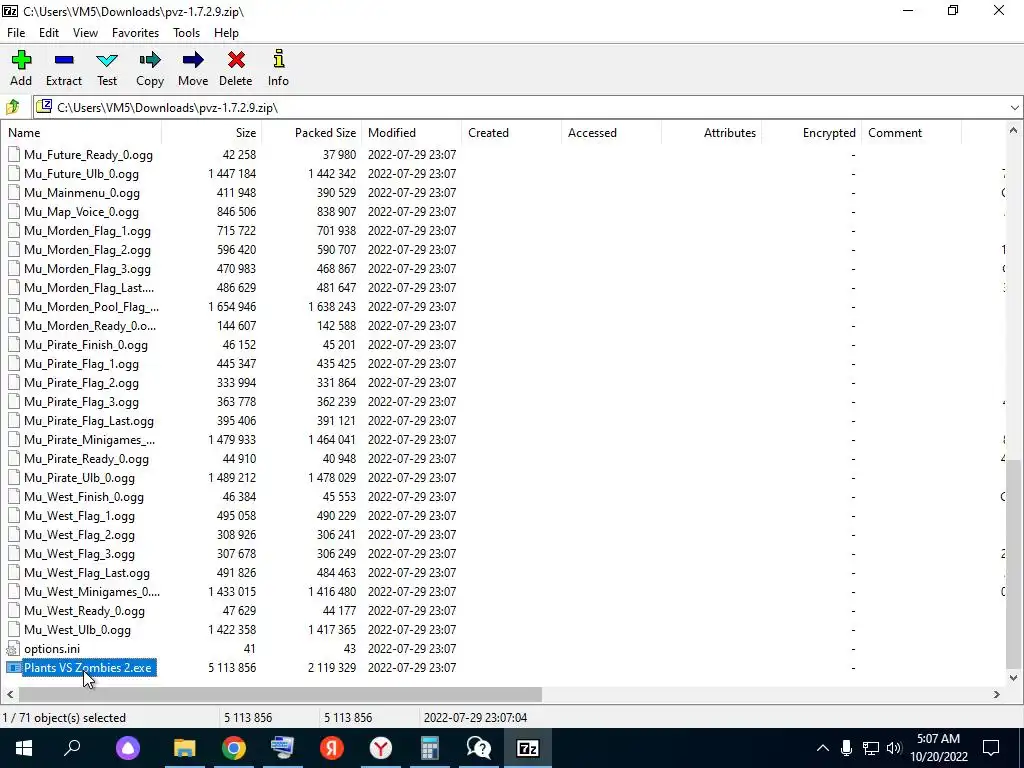
Task: Open the File menu
Action: pos(16,33)
